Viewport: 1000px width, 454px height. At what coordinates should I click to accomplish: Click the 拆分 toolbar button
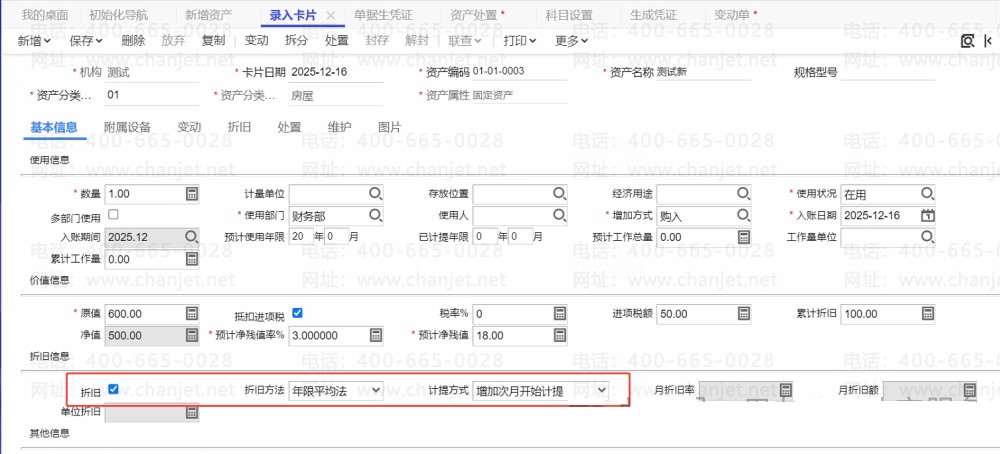[296, 41]
